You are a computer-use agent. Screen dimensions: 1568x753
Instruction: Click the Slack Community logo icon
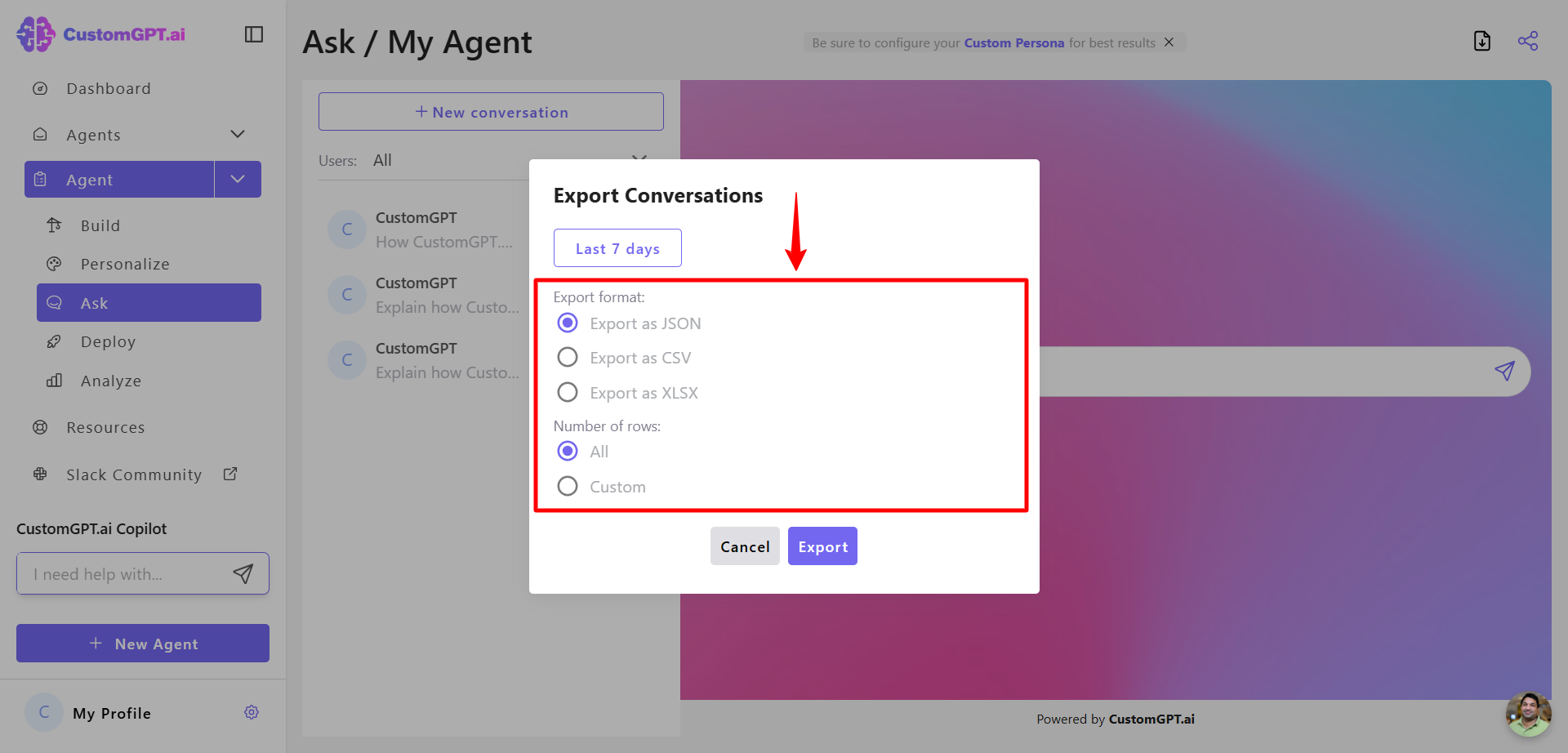(40, 475)
